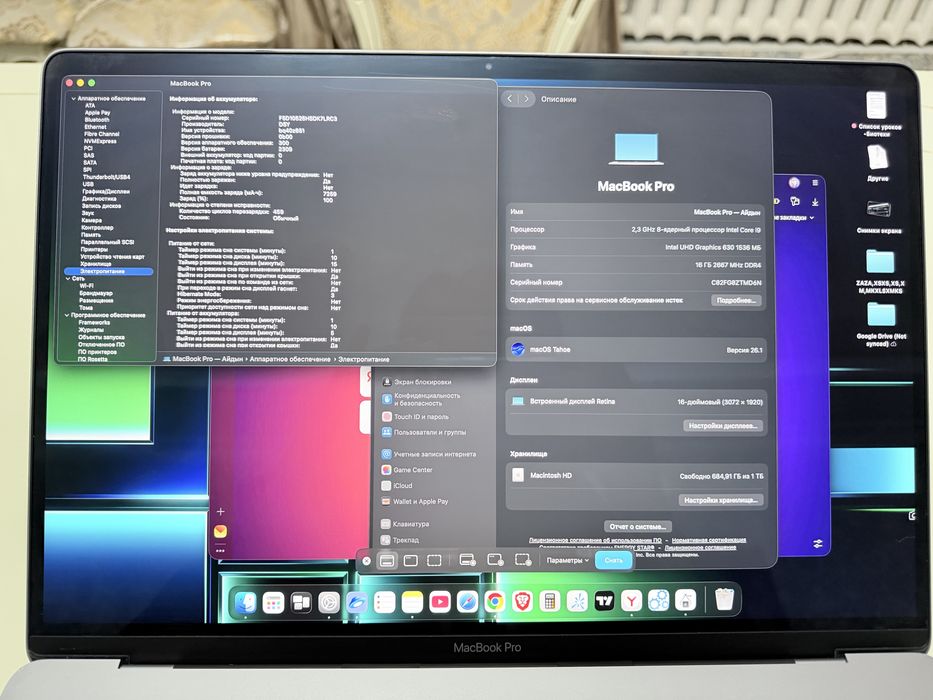Screen dimensions: 933x700
Task: Open System Settings gear in Dock
Action: coord(329,603)
